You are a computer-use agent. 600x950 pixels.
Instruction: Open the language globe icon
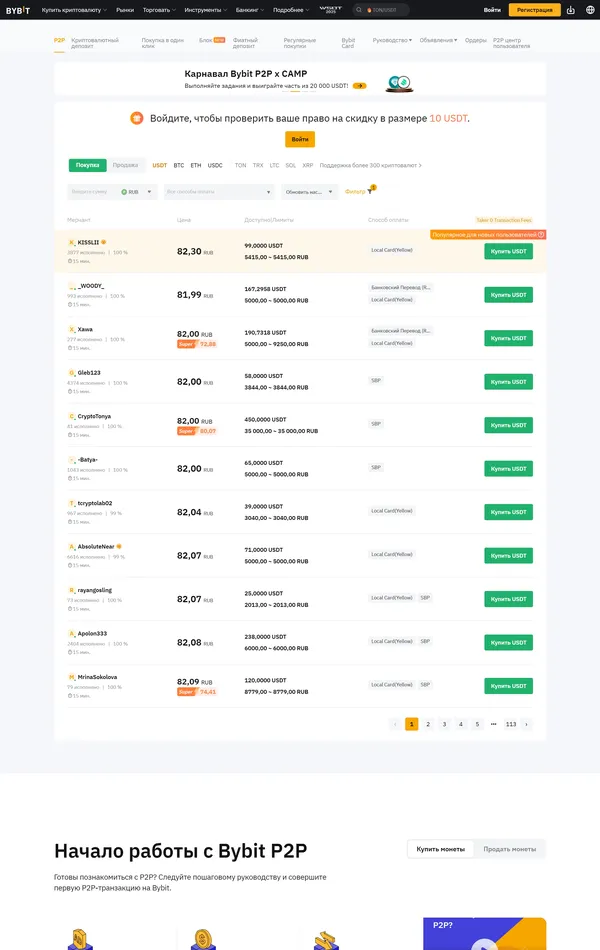(x=590, y=10)
